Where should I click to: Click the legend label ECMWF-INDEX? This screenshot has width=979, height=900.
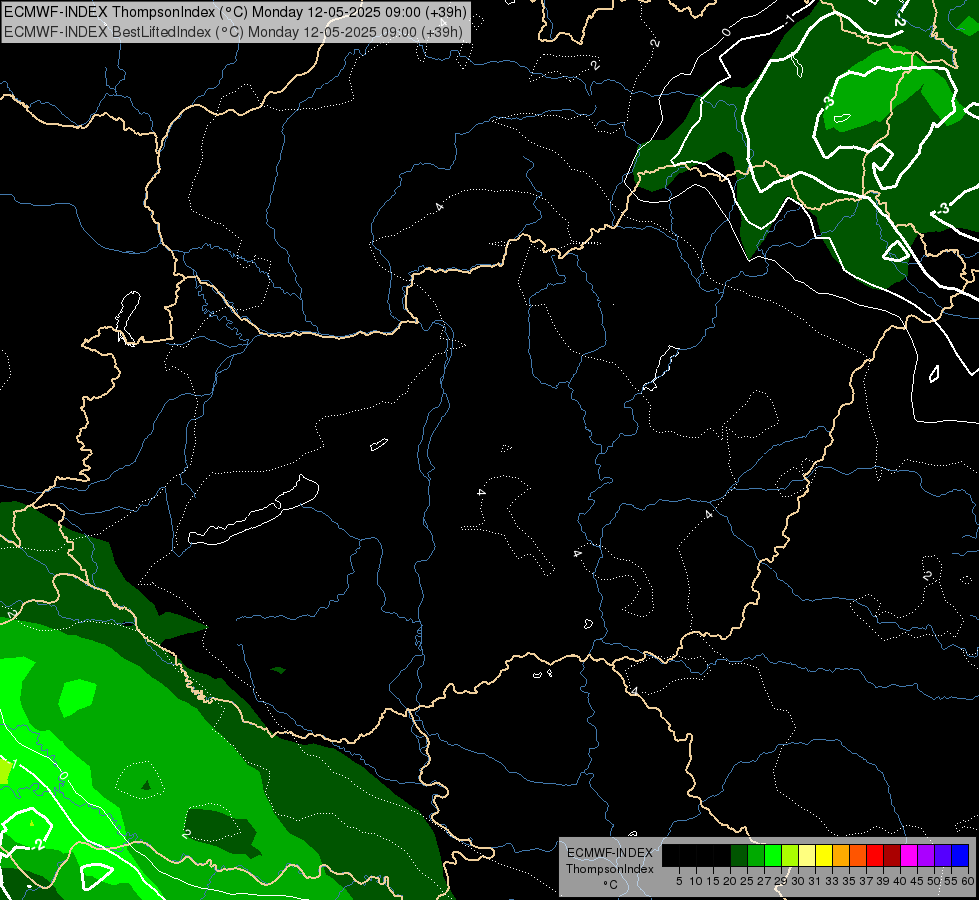click(x=610, y=853)
